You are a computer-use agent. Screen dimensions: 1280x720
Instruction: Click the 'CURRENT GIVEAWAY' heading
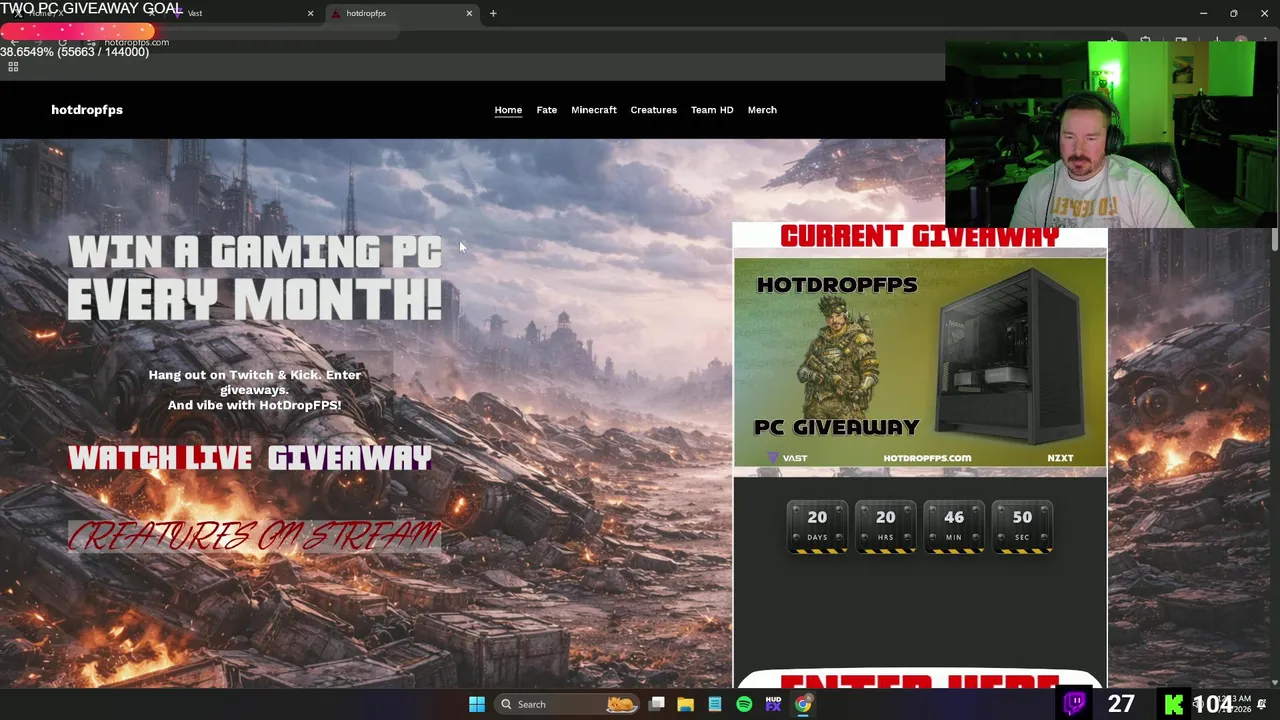[x=920, y=237]
